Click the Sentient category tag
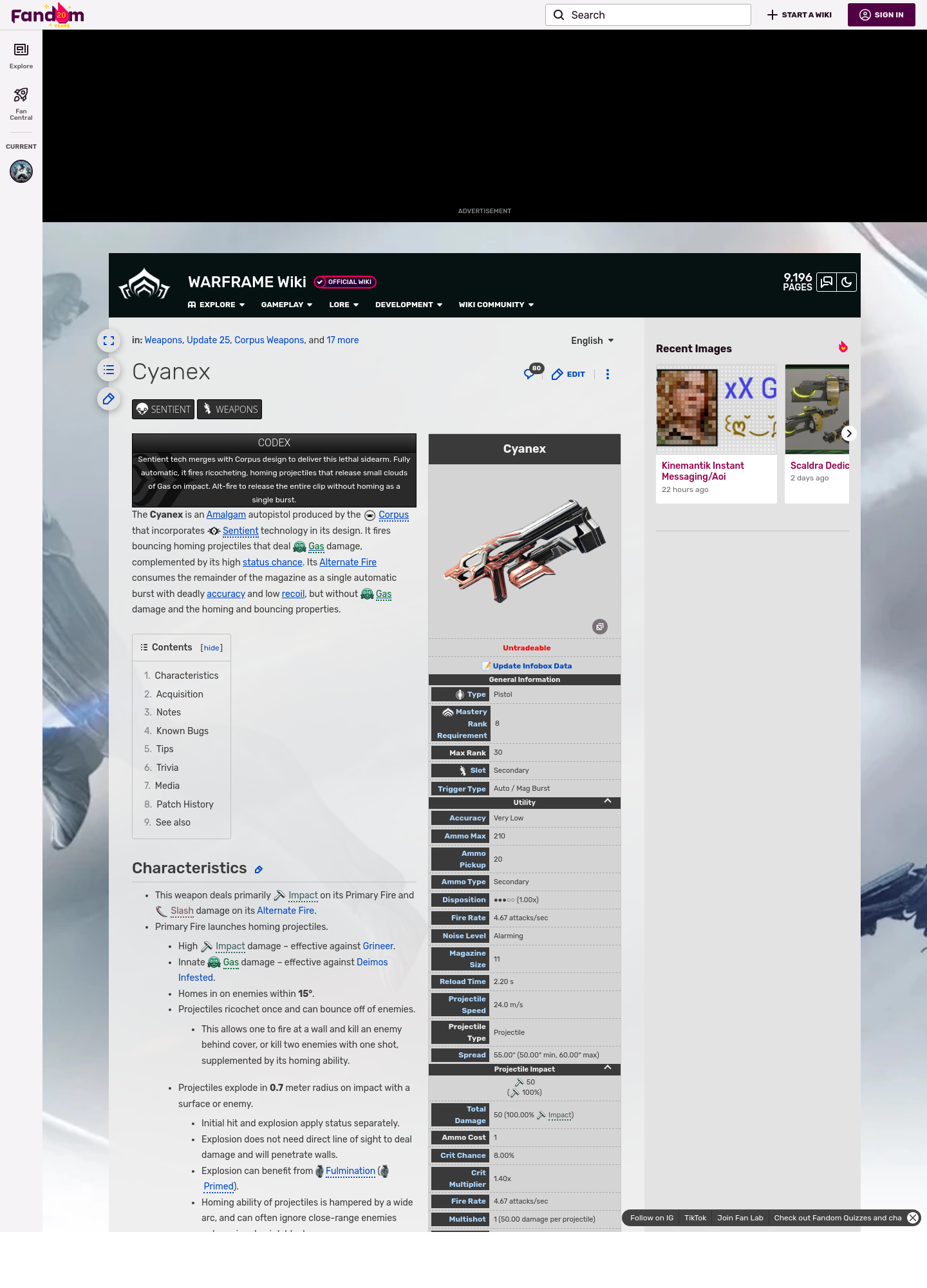 [x=163, y=410]
